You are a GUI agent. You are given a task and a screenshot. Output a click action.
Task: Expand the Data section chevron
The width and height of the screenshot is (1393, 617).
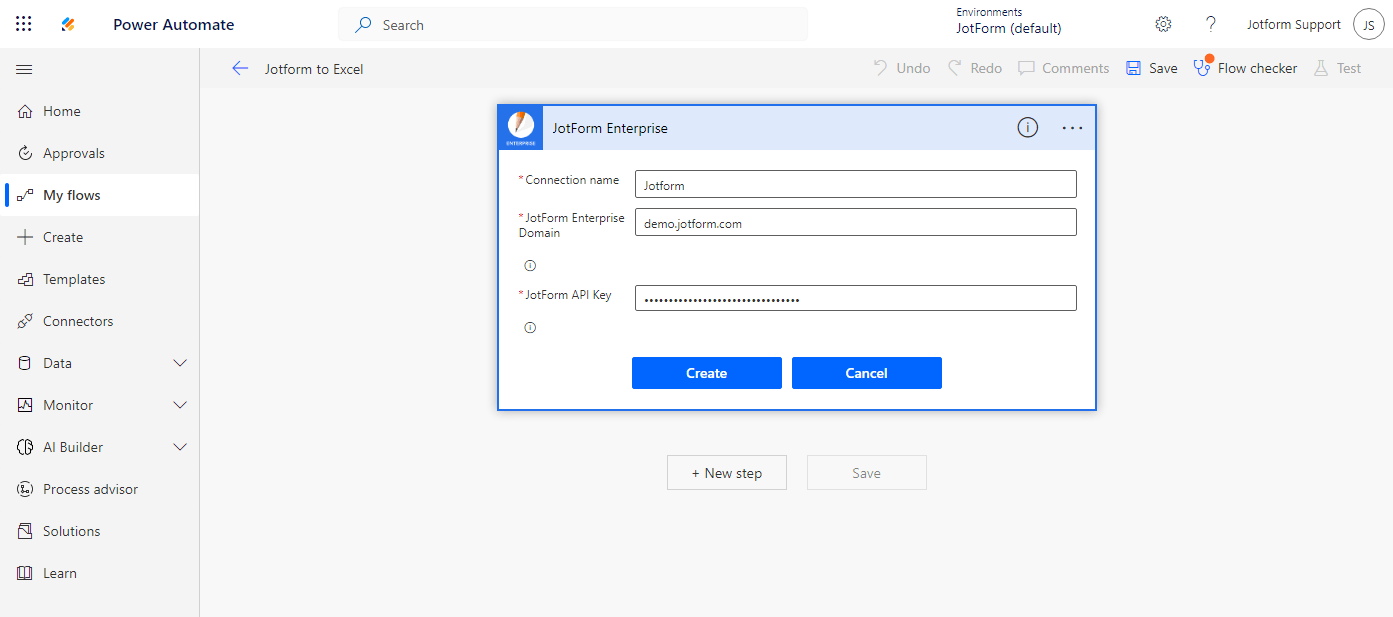[180, 363]
